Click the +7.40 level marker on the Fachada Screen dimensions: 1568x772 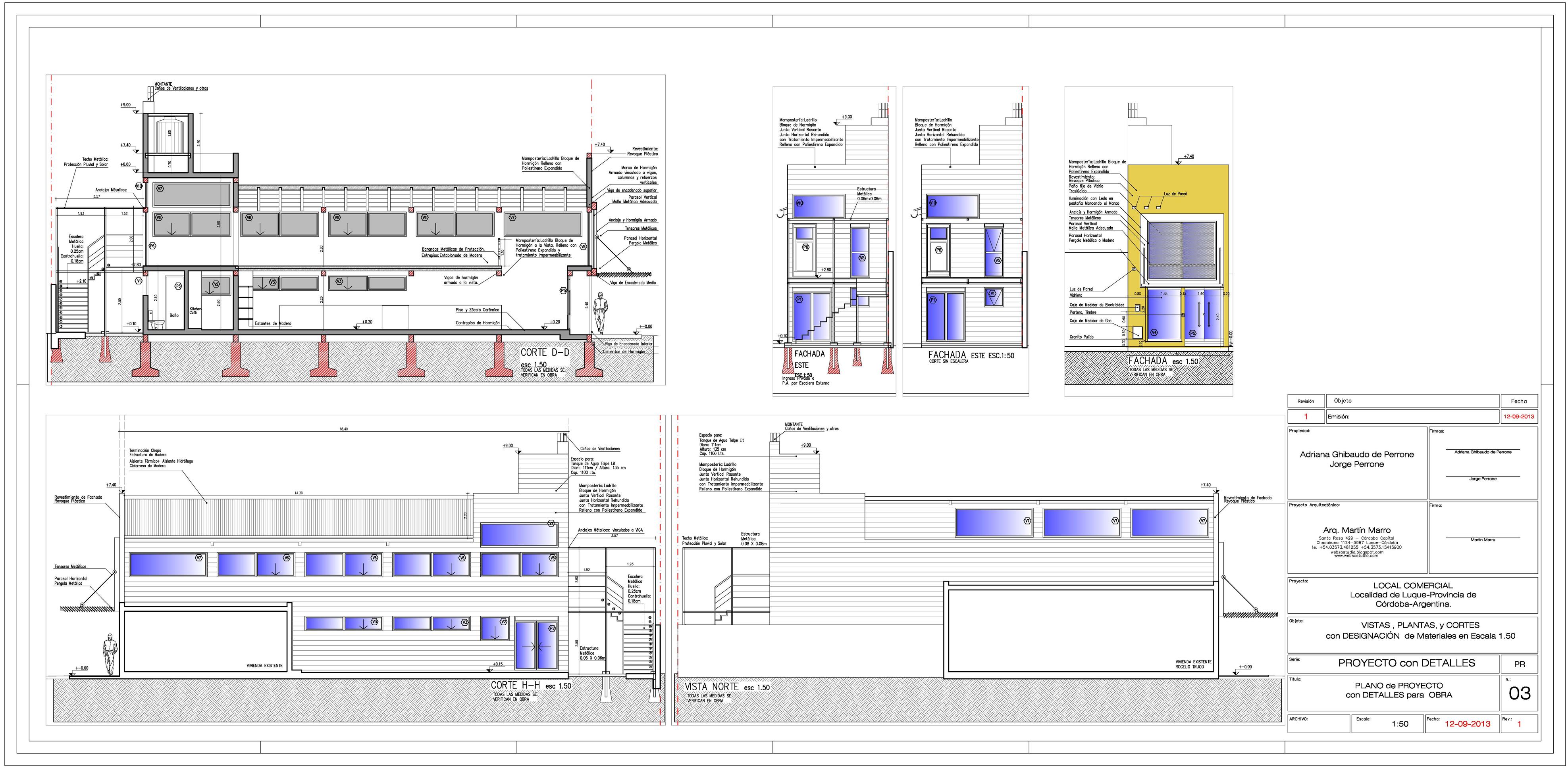[x=1188, y=157]
